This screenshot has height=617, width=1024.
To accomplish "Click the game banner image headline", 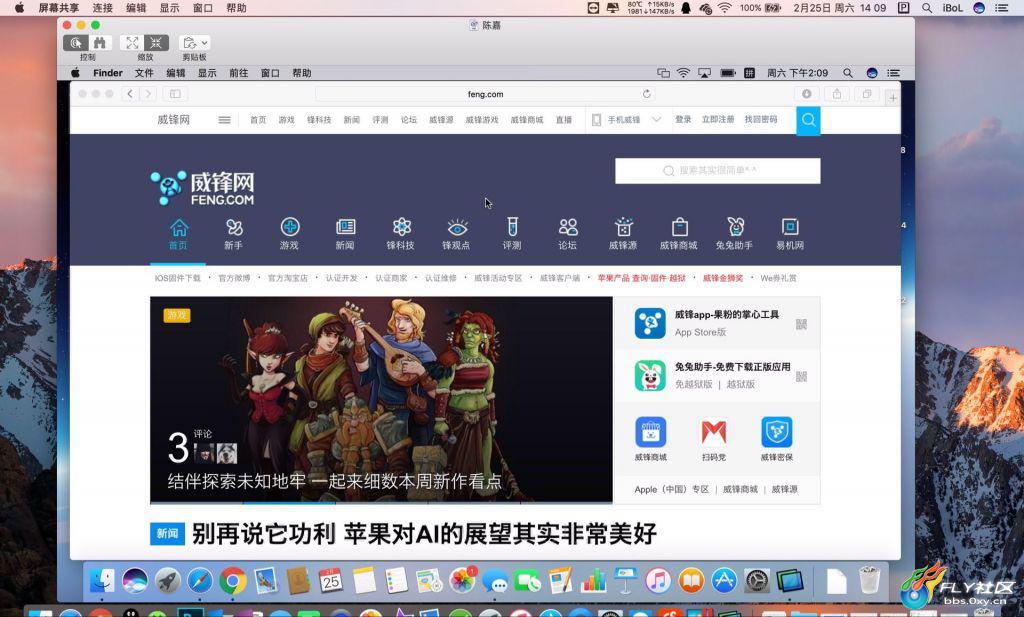I will (x=334, y=482).
